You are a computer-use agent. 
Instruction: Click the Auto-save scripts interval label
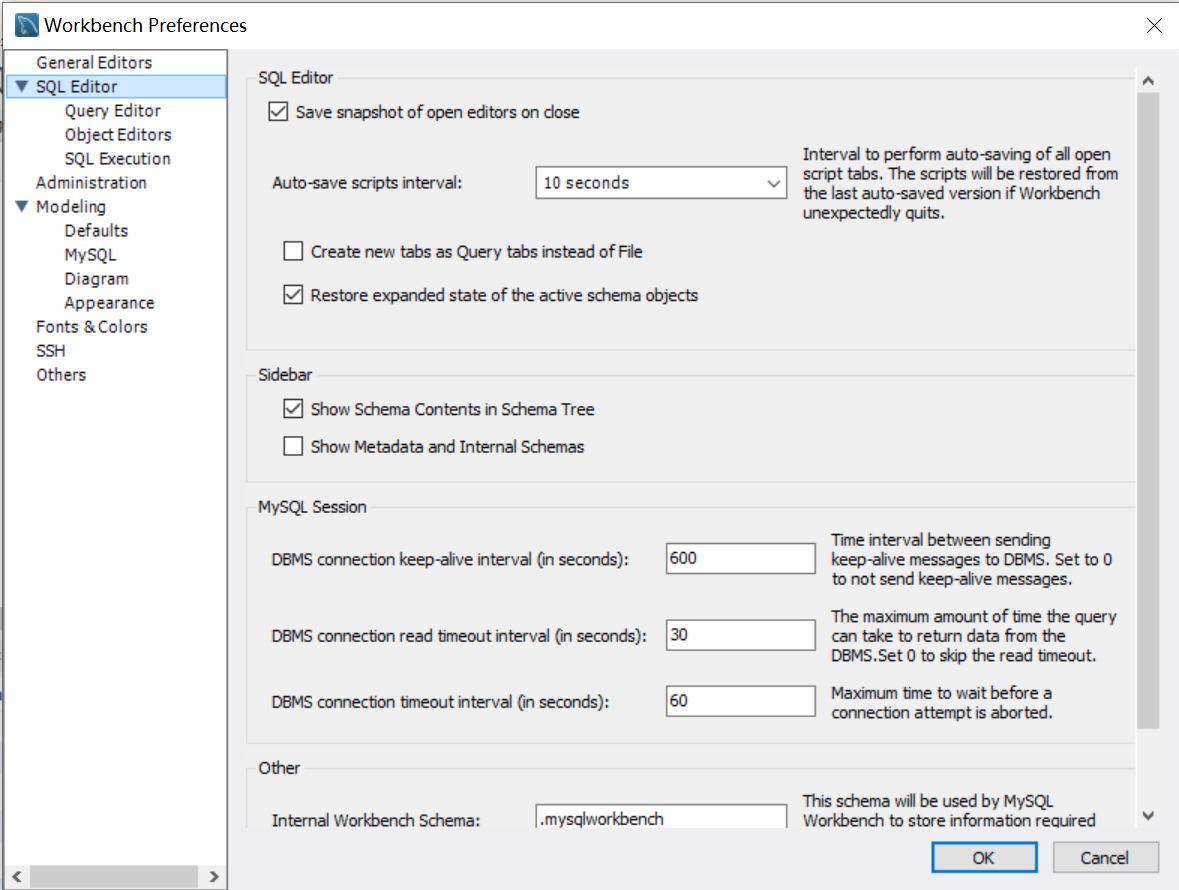pos(367,183)
